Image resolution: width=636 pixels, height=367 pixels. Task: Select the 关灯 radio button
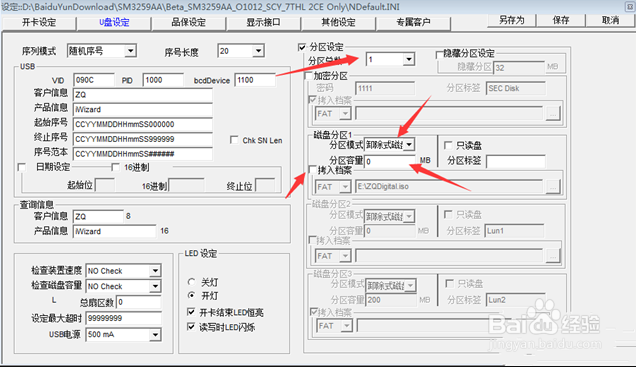point(191,281)
